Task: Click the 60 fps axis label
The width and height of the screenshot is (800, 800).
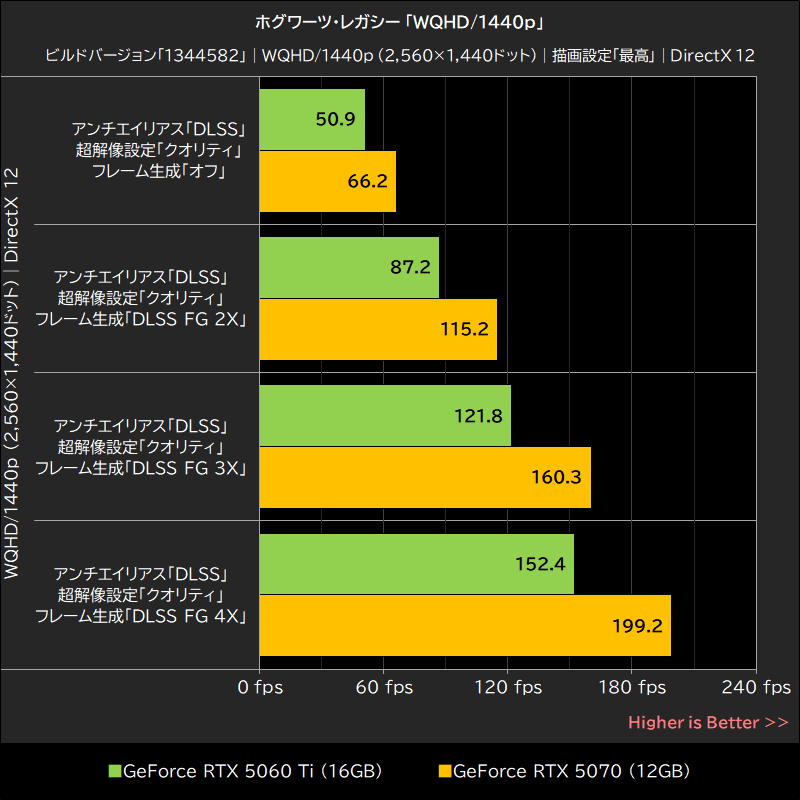Action: 384,687
